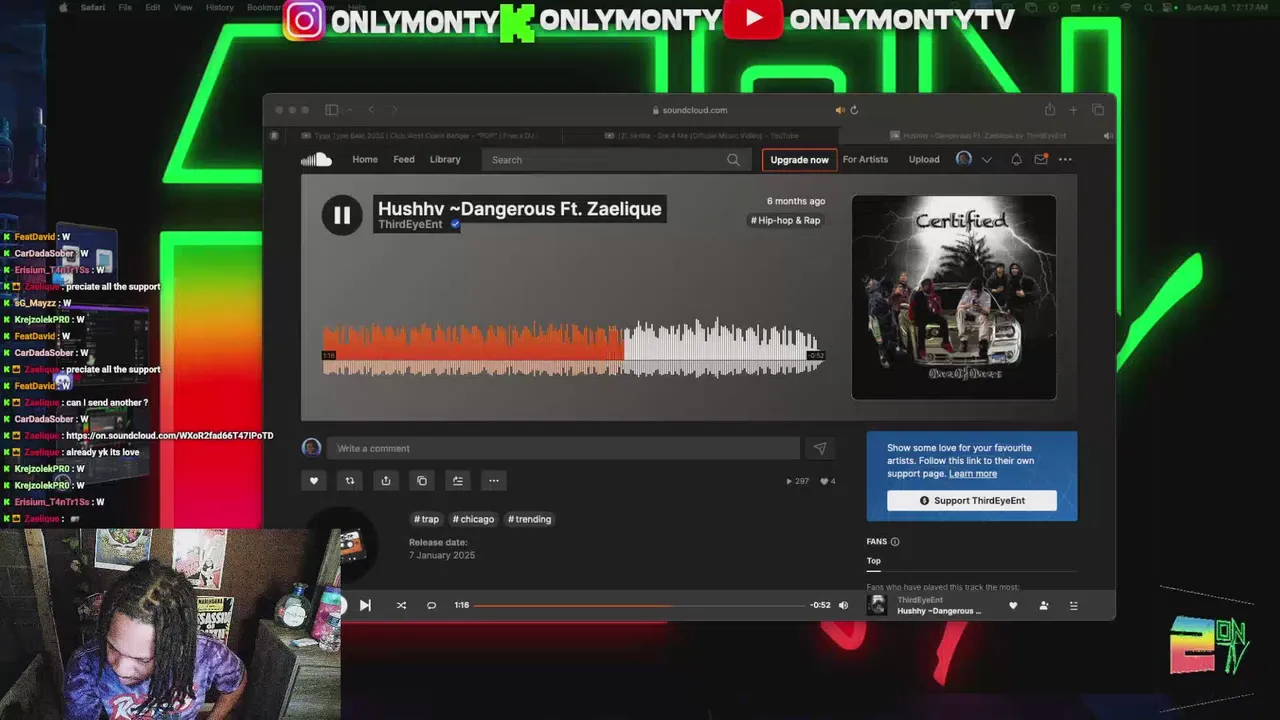Follow ThirdEyeEnt from the bottom player icon
The width and height of the screenshot is (1280, 720).
(1044, 605)
